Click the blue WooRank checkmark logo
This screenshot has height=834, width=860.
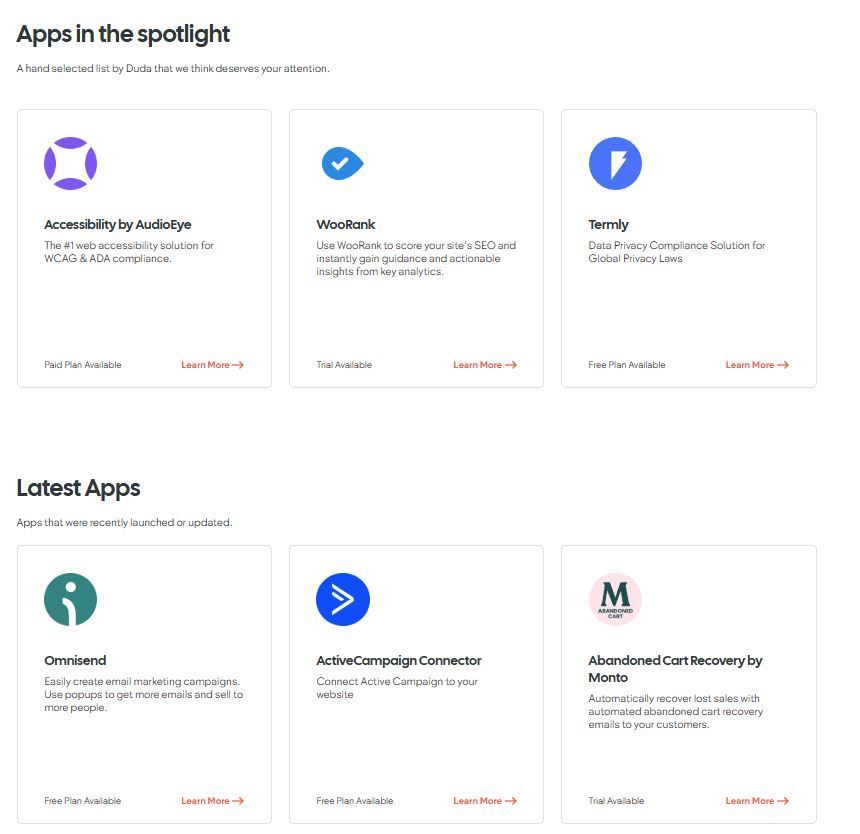point(342,163)
